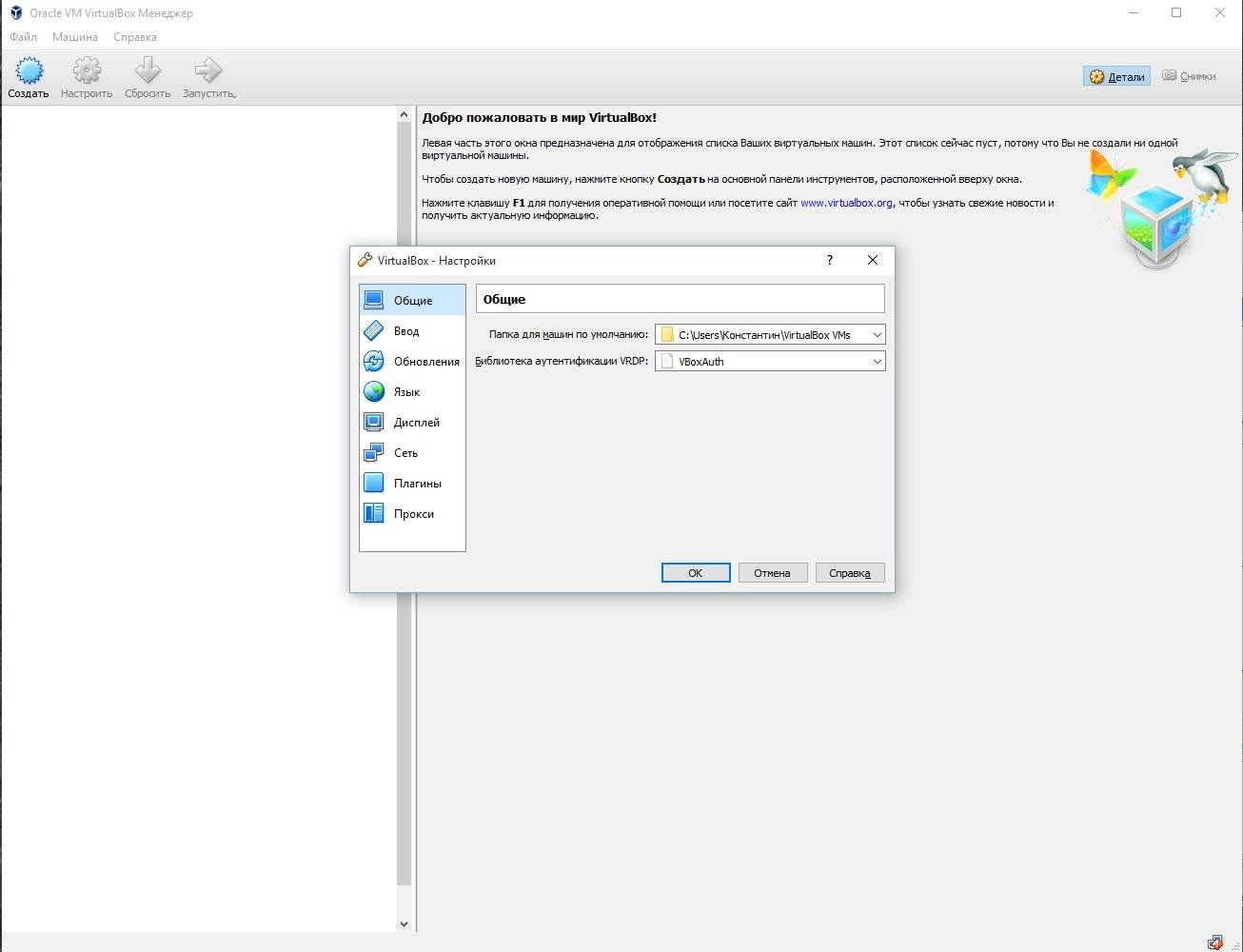Select the Обновления refresh icon

[x=374, y=361]
